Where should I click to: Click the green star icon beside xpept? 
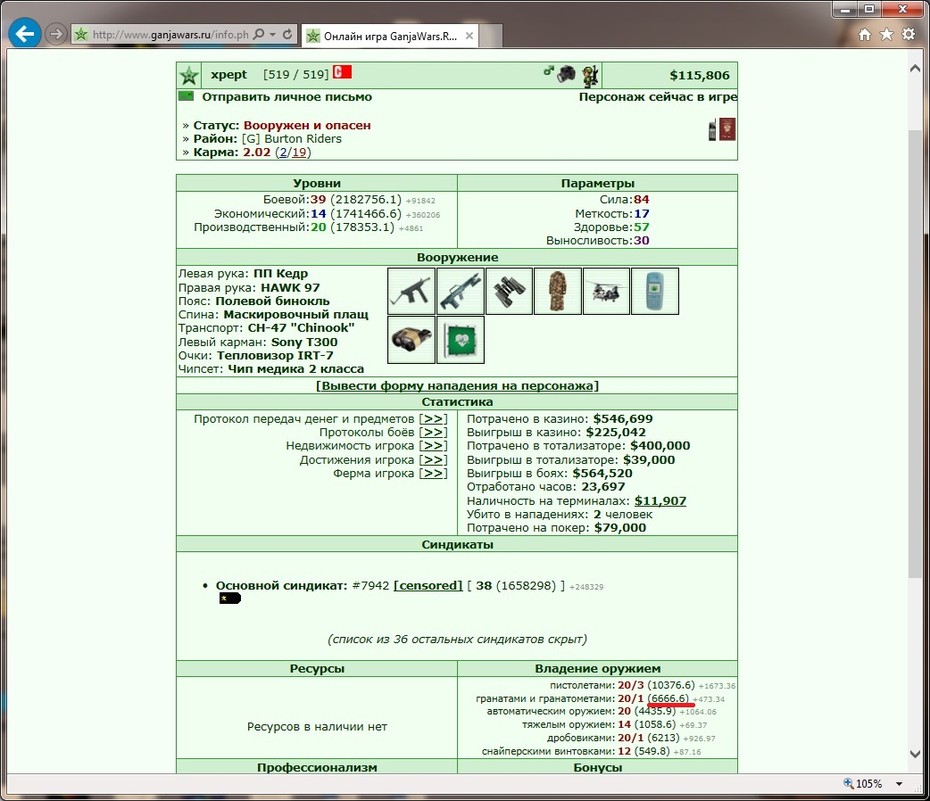tap(189, 75)
